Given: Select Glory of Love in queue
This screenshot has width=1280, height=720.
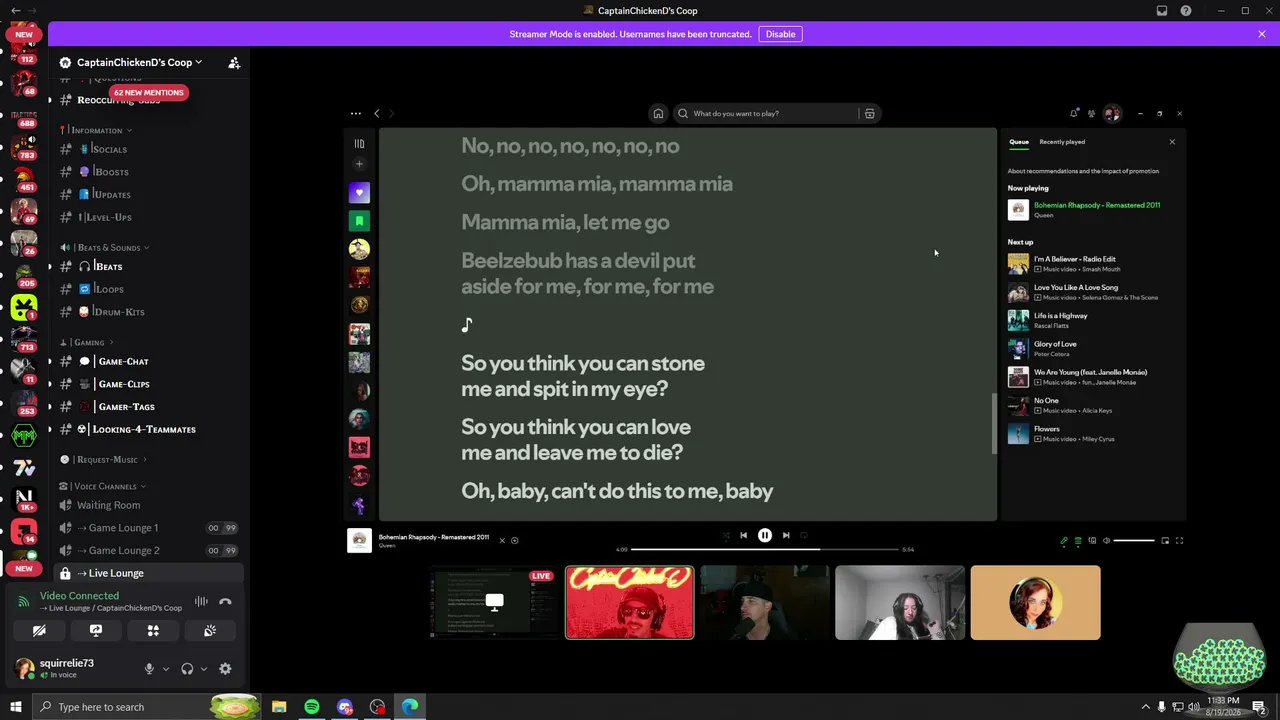Looking at the screenshot, I should pyautogui.click(x=1094, y=348).
